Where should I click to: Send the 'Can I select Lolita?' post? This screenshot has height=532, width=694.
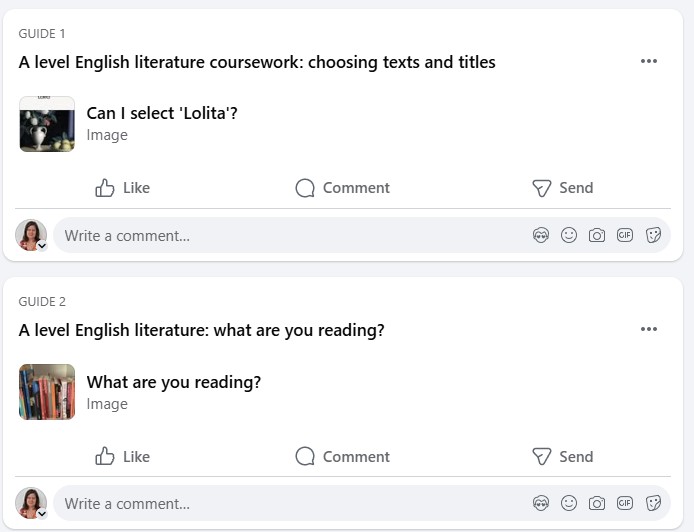pos(562,188)
